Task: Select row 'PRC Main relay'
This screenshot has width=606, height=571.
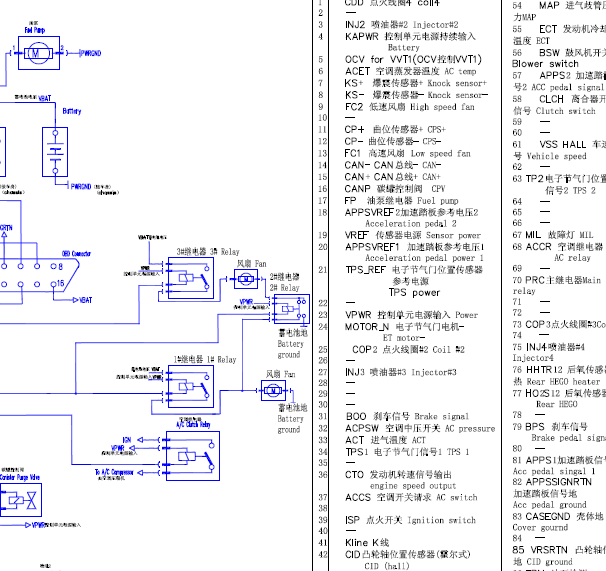Action: (557, 285)
